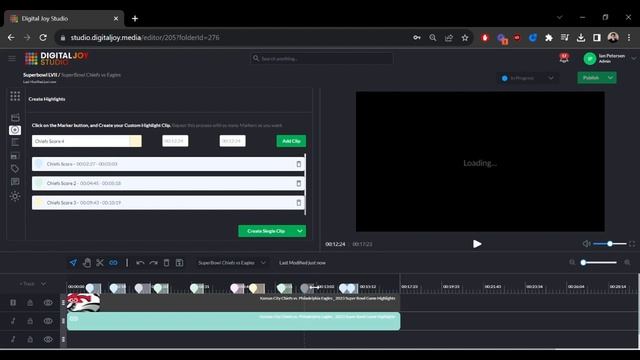Zoom in the timeline with the magnifier
The width and height of the screenshot is (640, 360).
click(x=627, y=262)
